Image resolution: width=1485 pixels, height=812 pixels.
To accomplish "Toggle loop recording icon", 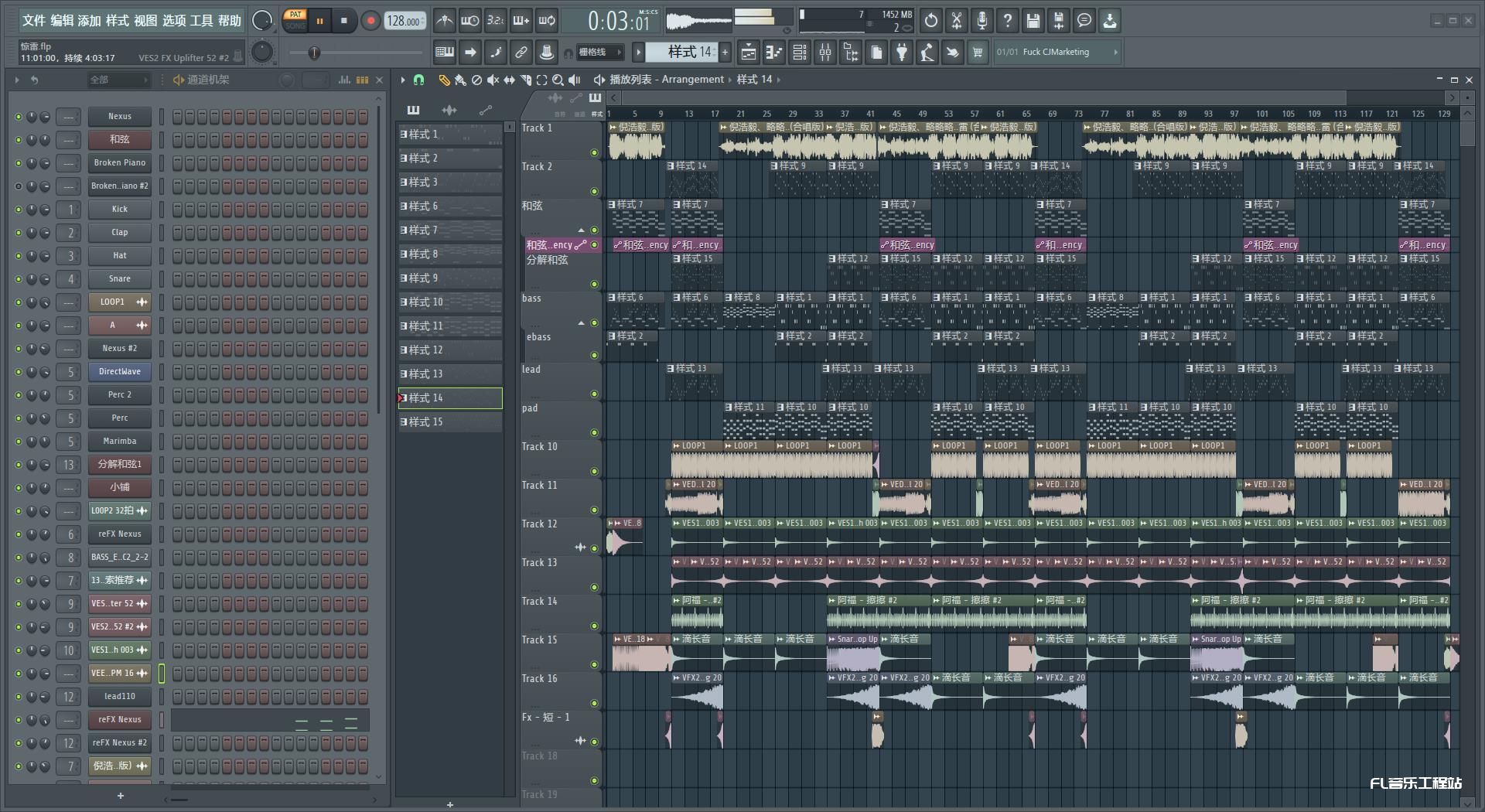I will click(x=547, y=21).
